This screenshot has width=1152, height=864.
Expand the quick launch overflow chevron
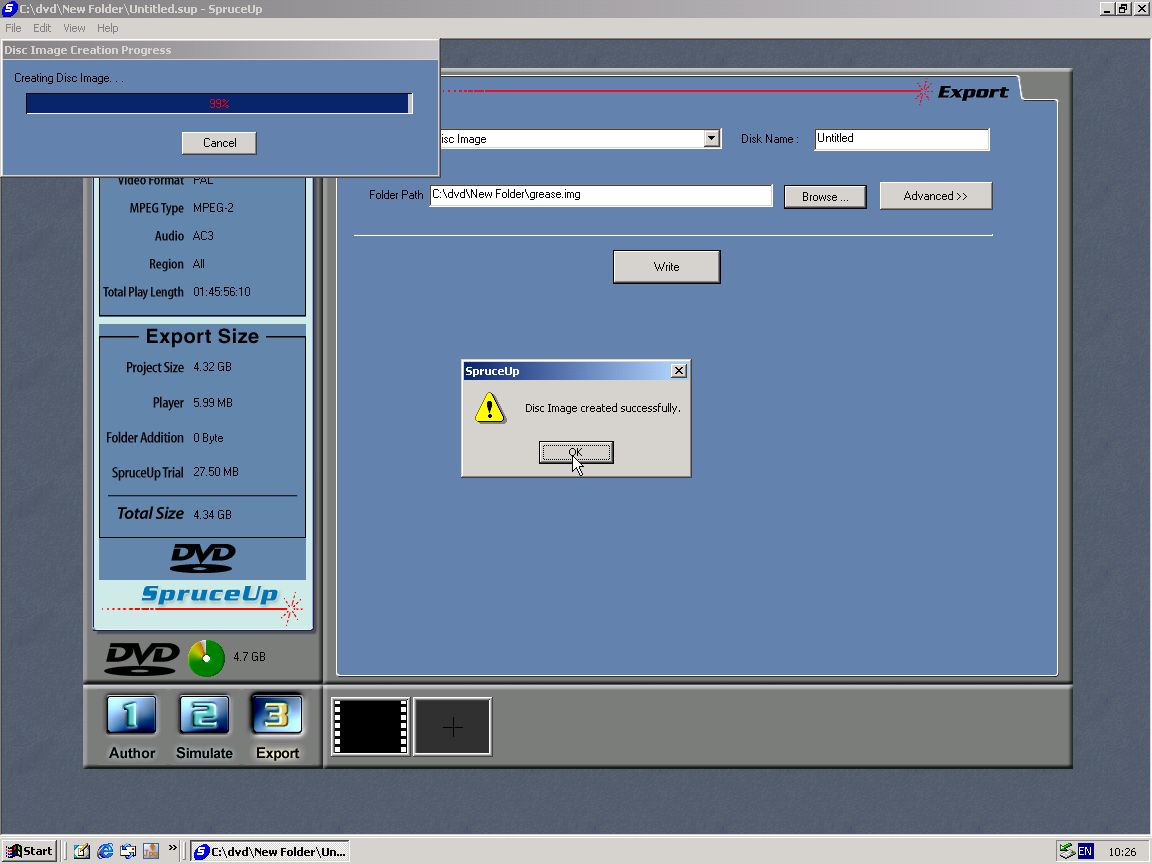pyautogui.click(x=173, y=848)
